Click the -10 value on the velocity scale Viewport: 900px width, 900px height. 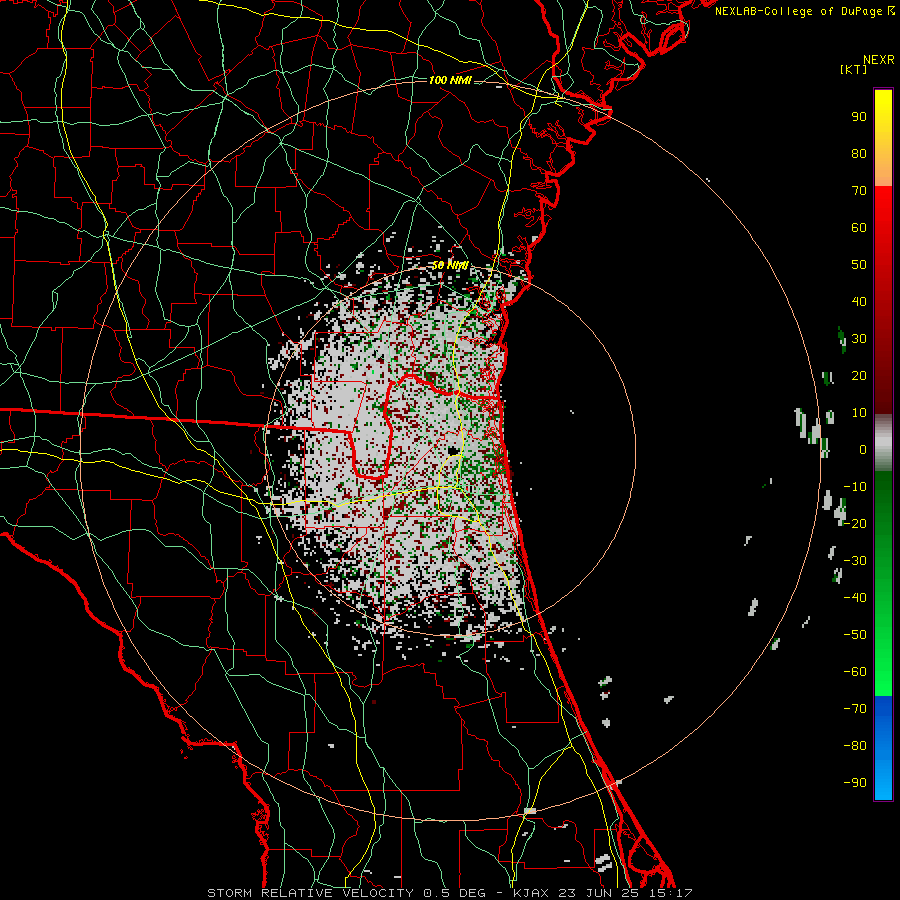[855, 487]
